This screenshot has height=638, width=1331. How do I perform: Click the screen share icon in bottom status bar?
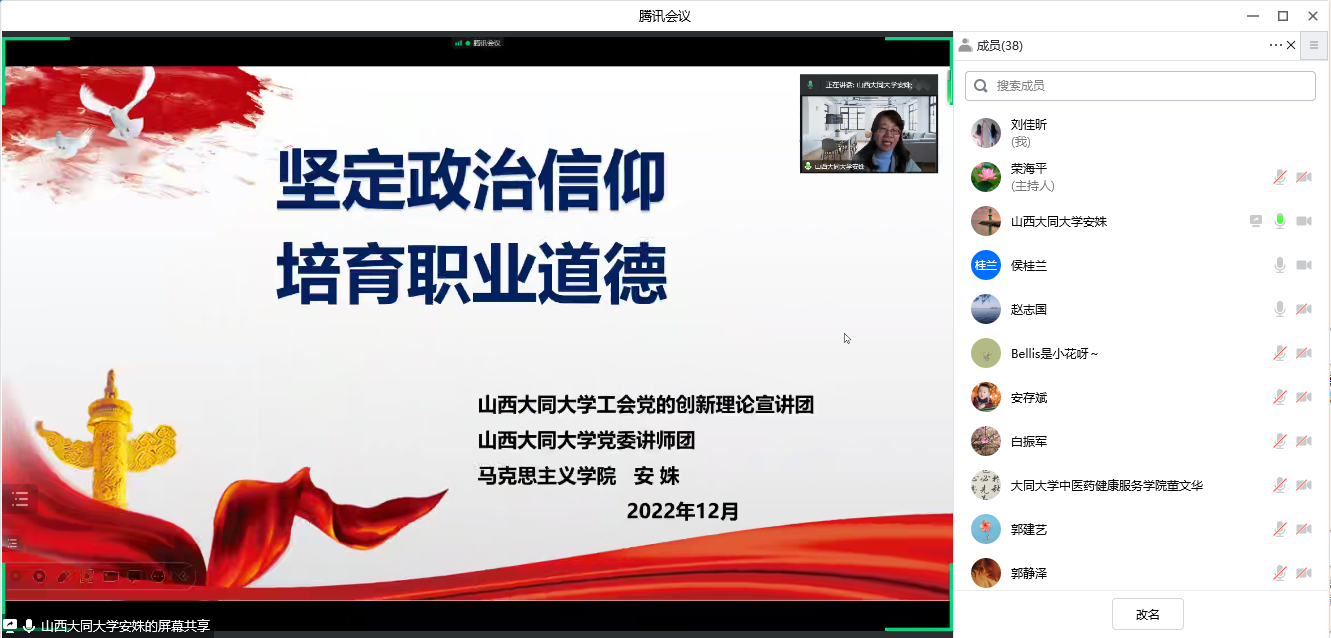click(x=10, y=626)
